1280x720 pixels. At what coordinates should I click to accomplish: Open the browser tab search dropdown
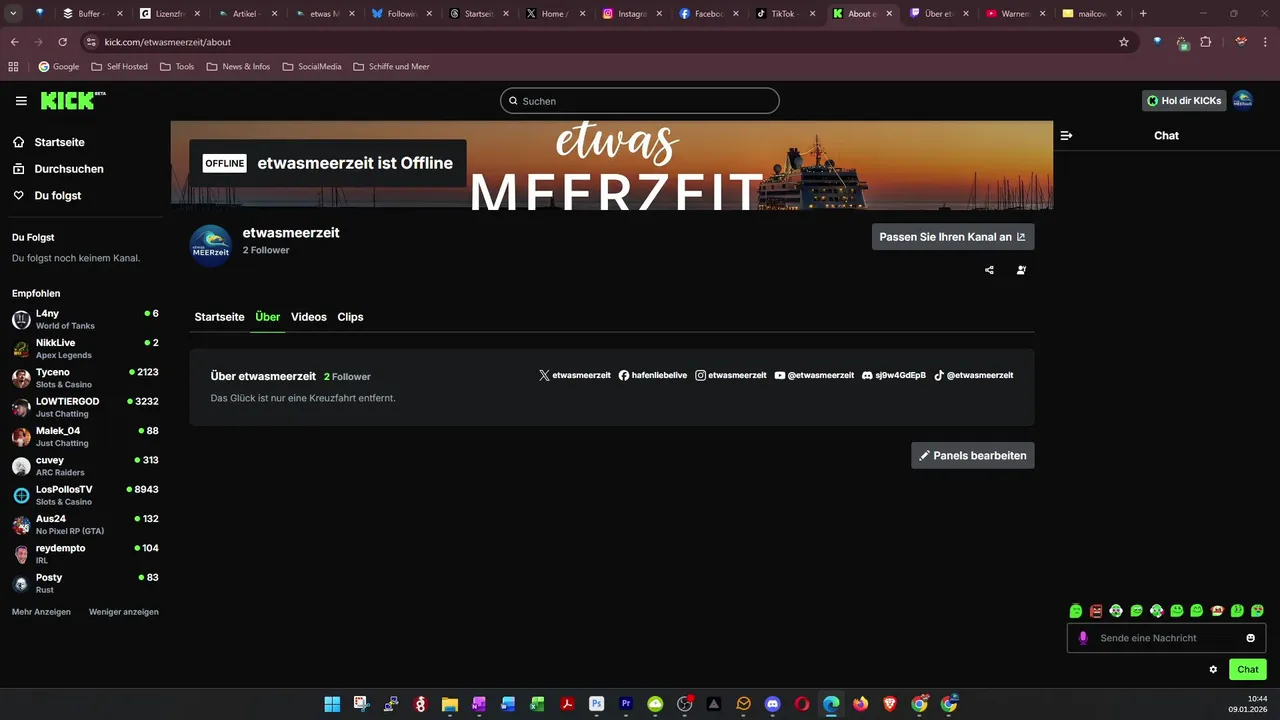pyautogui.click(x=14, y=14)
